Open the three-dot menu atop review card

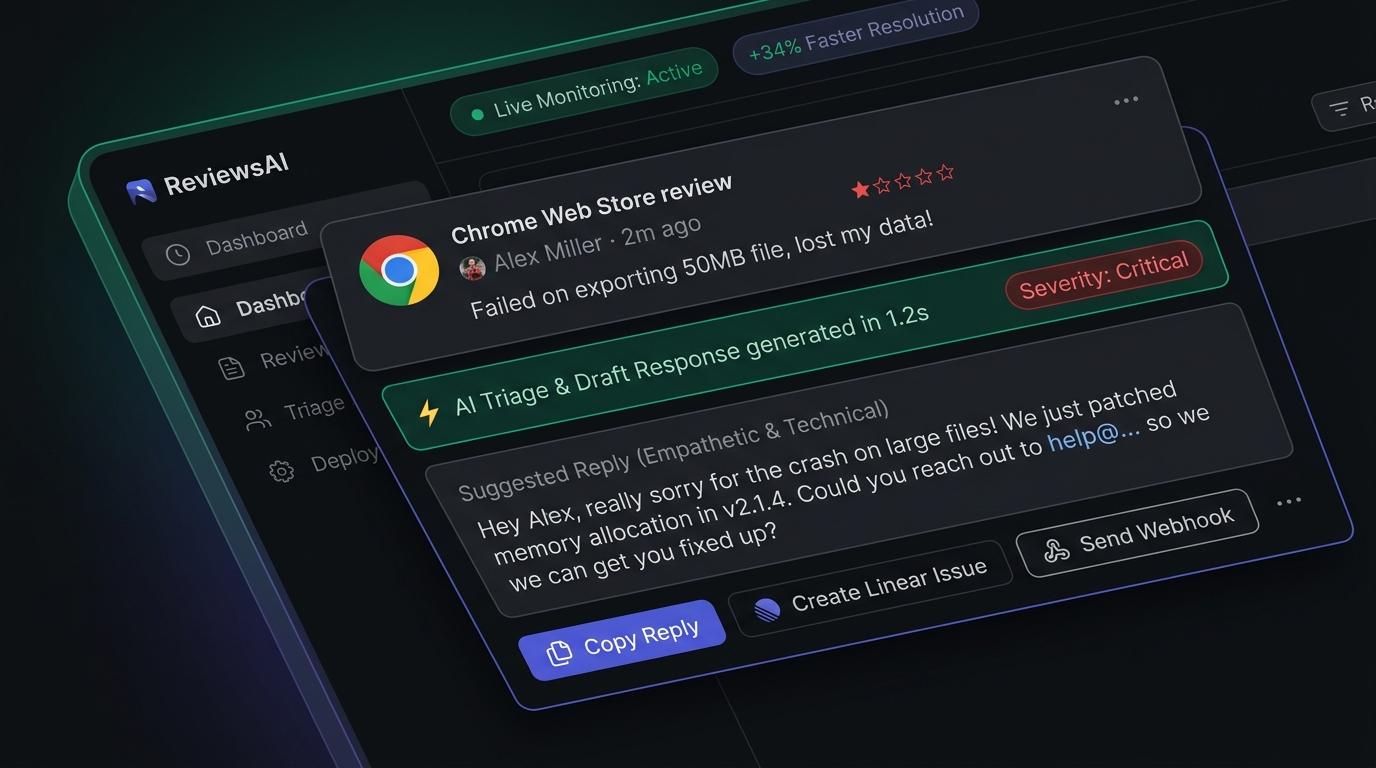(x=1126, y=100)
